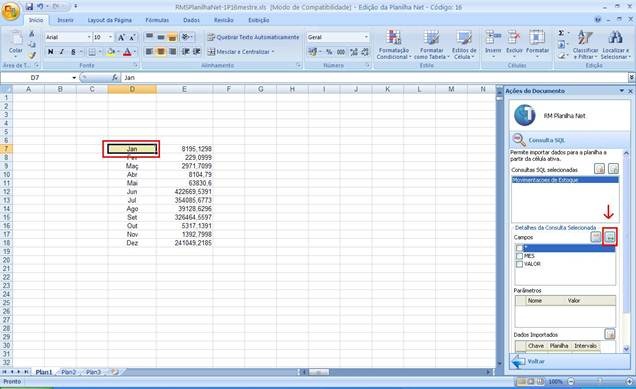Viewport: 636px width, 389px height.
Task: Save the workbook with the diskette icon
Action: (x=29, y=6)
